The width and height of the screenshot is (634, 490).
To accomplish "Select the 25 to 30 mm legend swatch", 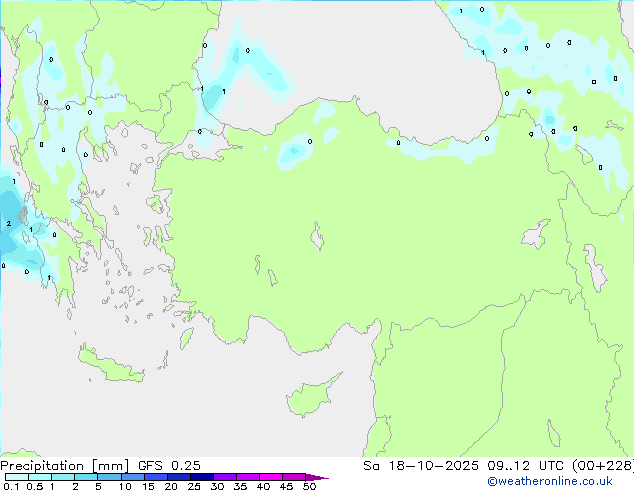I will (202, 478).
